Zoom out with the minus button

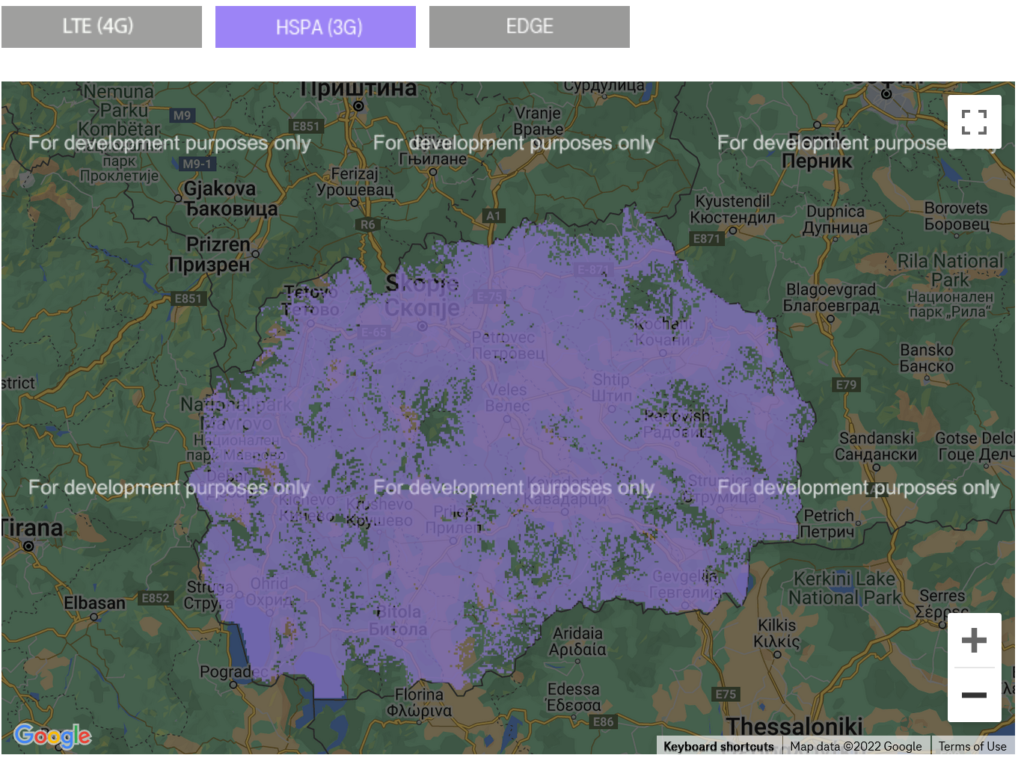tap(974, 695)
